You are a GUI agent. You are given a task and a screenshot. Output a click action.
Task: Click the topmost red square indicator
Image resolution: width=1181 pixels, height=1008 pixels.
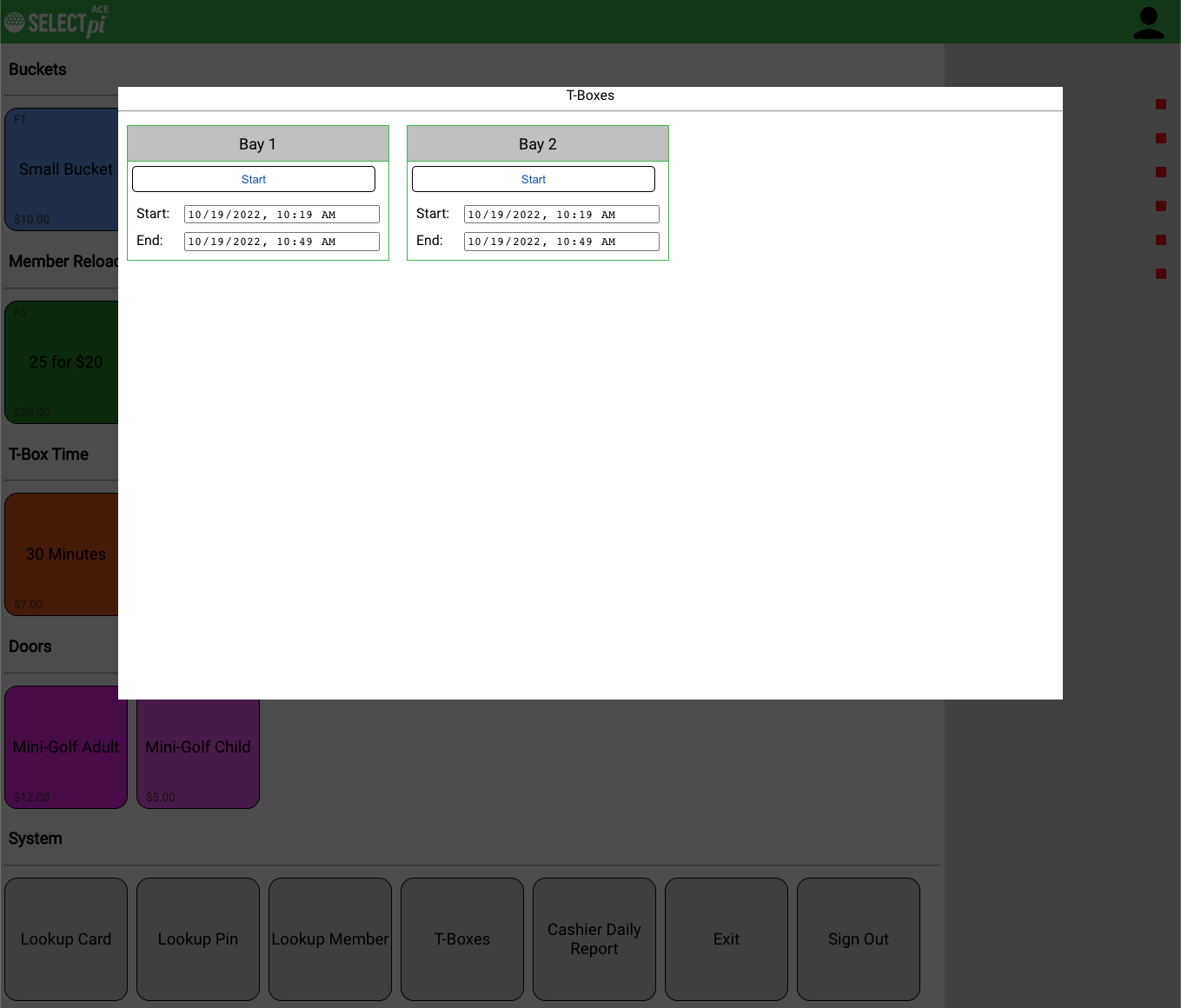(1160, 104)
